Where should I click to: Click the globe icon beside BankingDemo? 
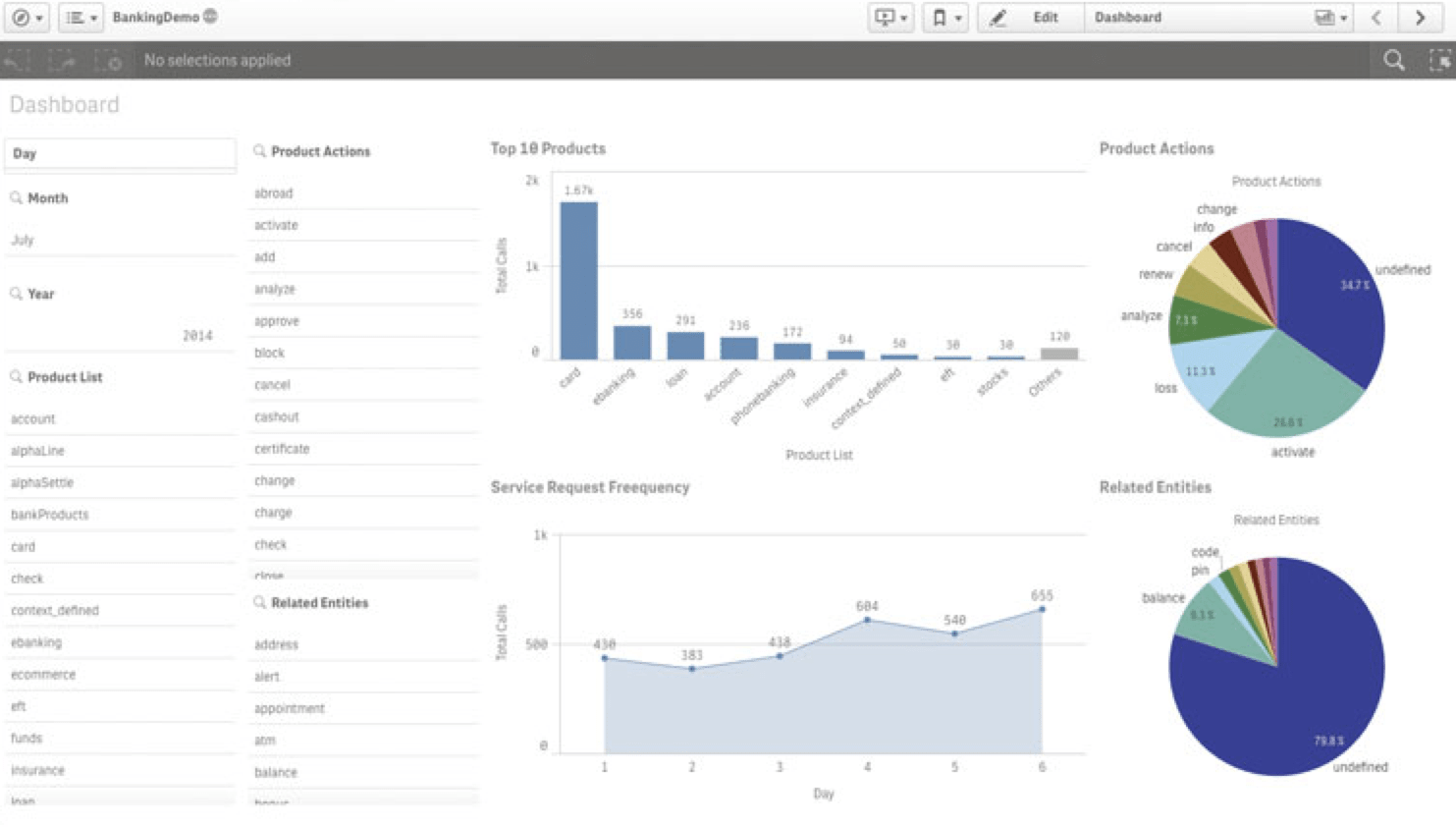[x=210, y=17]
